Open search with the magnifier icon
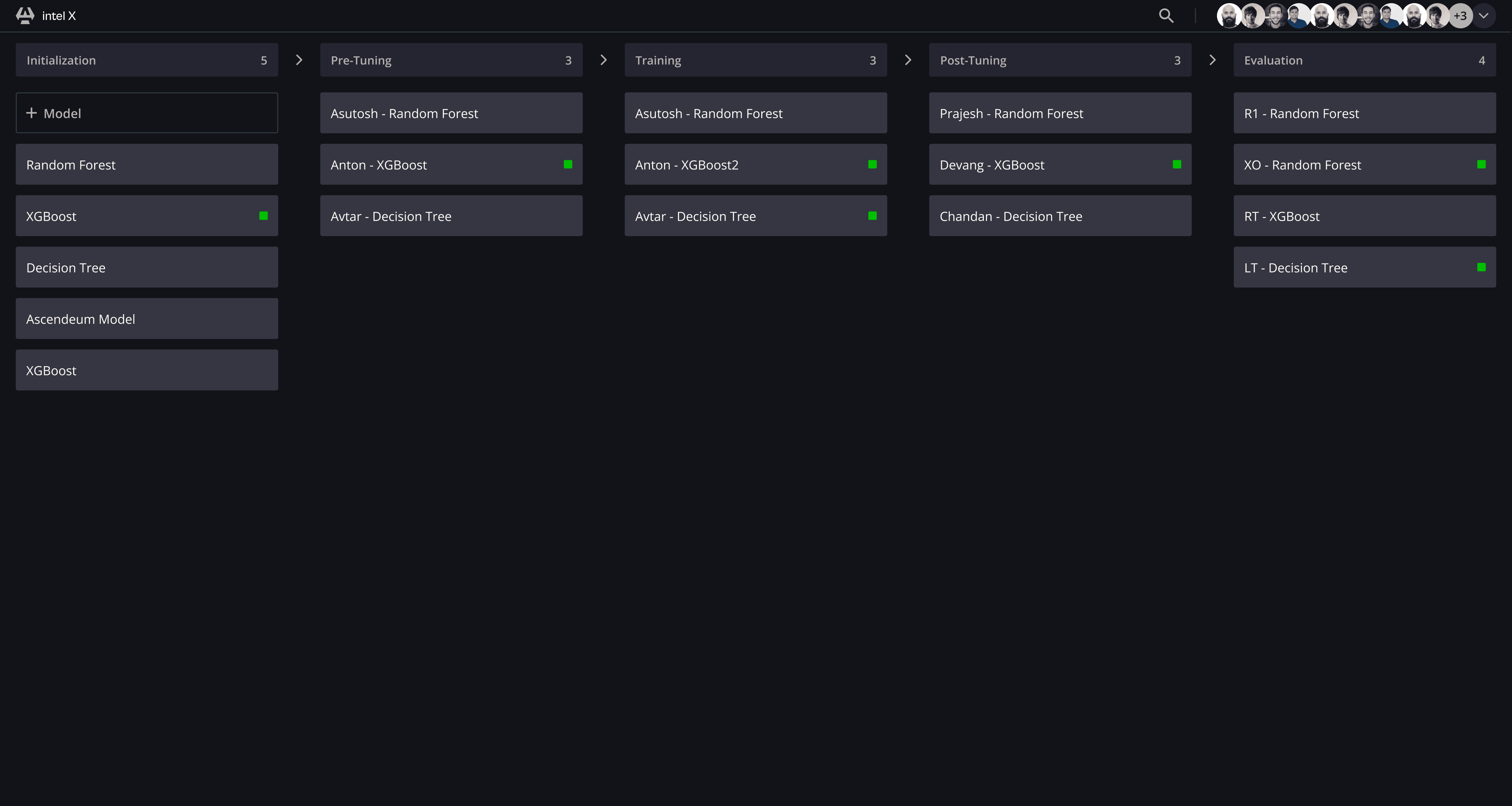Screen dimensions: 1512x806 pyautogui.click(x=1166, y=16)
